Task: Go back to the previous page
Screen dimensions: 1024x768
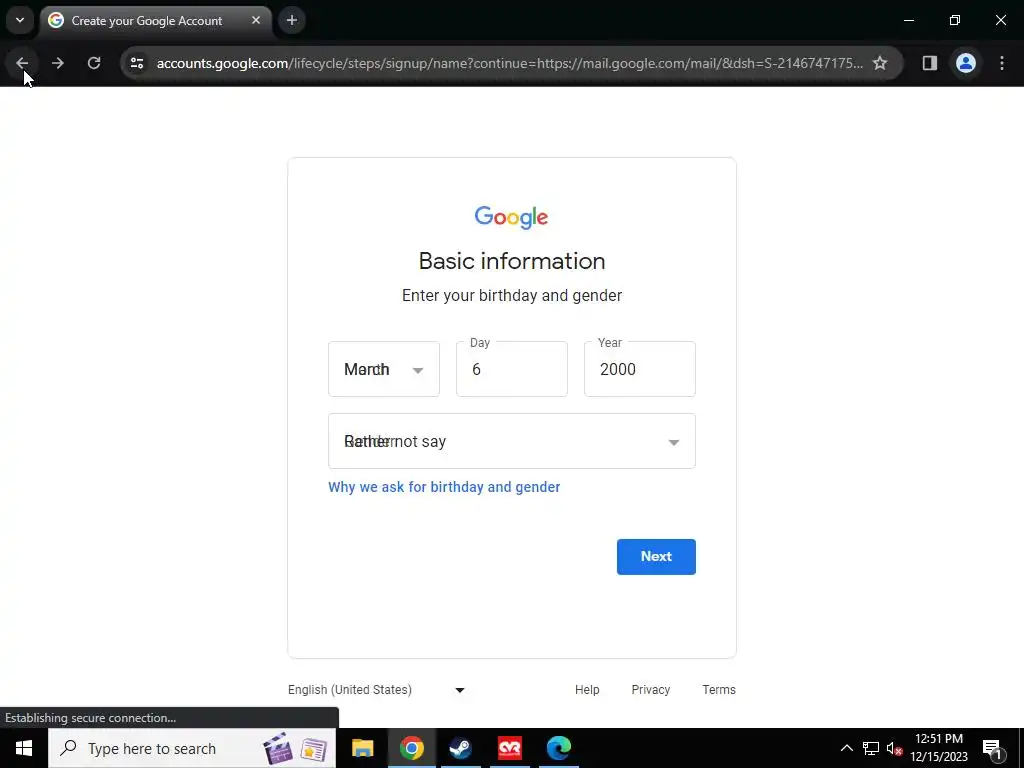Action: pos(22,63)
